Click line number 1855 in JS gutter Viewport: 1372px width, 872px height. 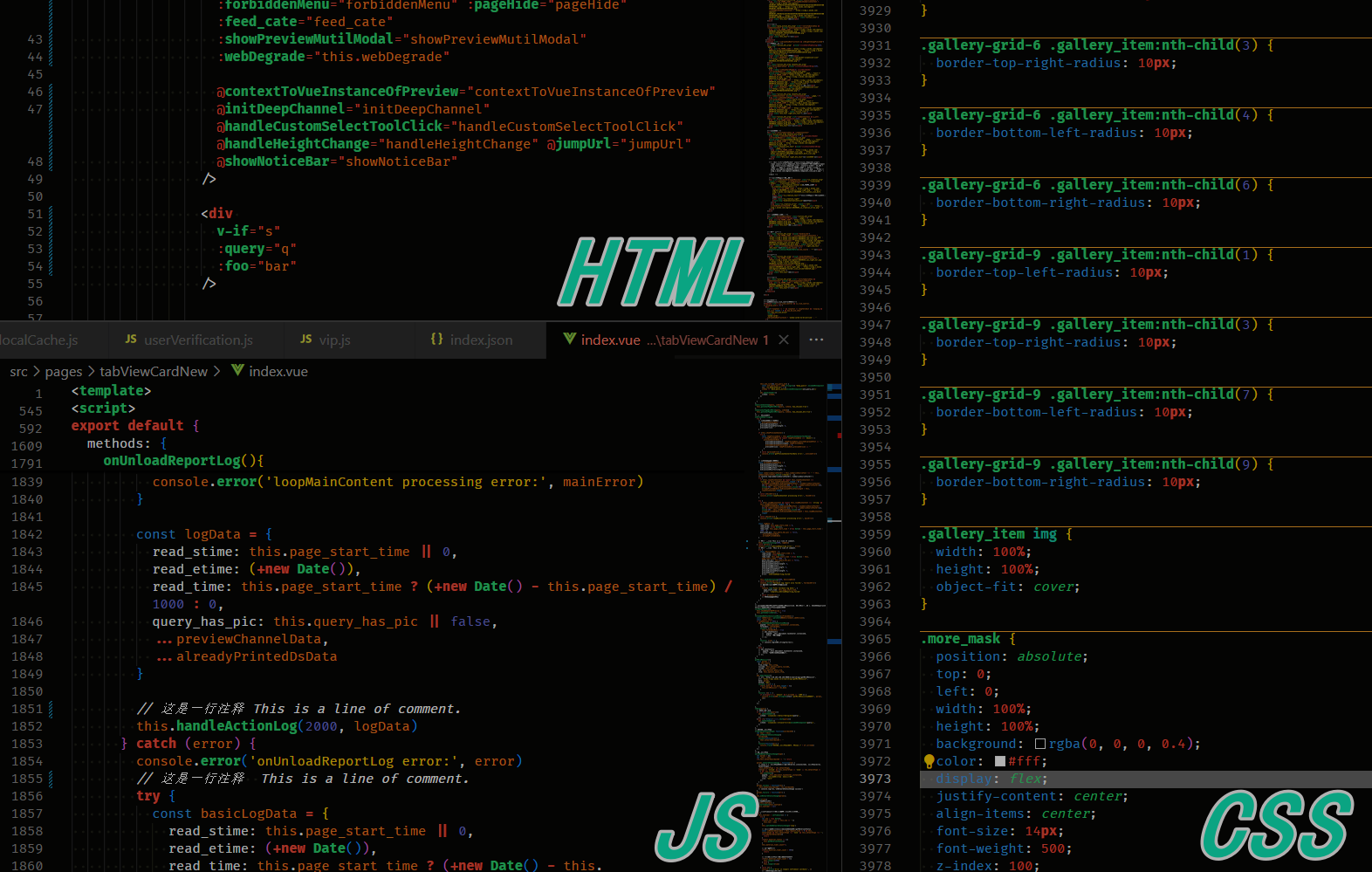[26, 779]
